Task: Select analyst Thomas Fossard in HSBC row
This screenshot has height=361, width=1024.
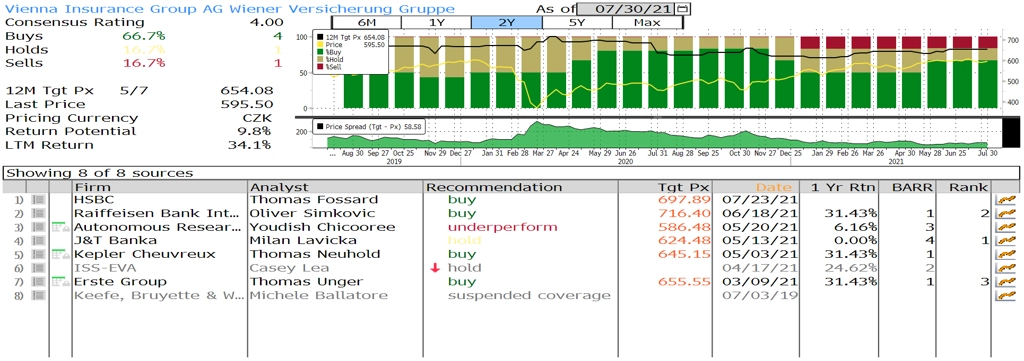Action: [315, 200]
